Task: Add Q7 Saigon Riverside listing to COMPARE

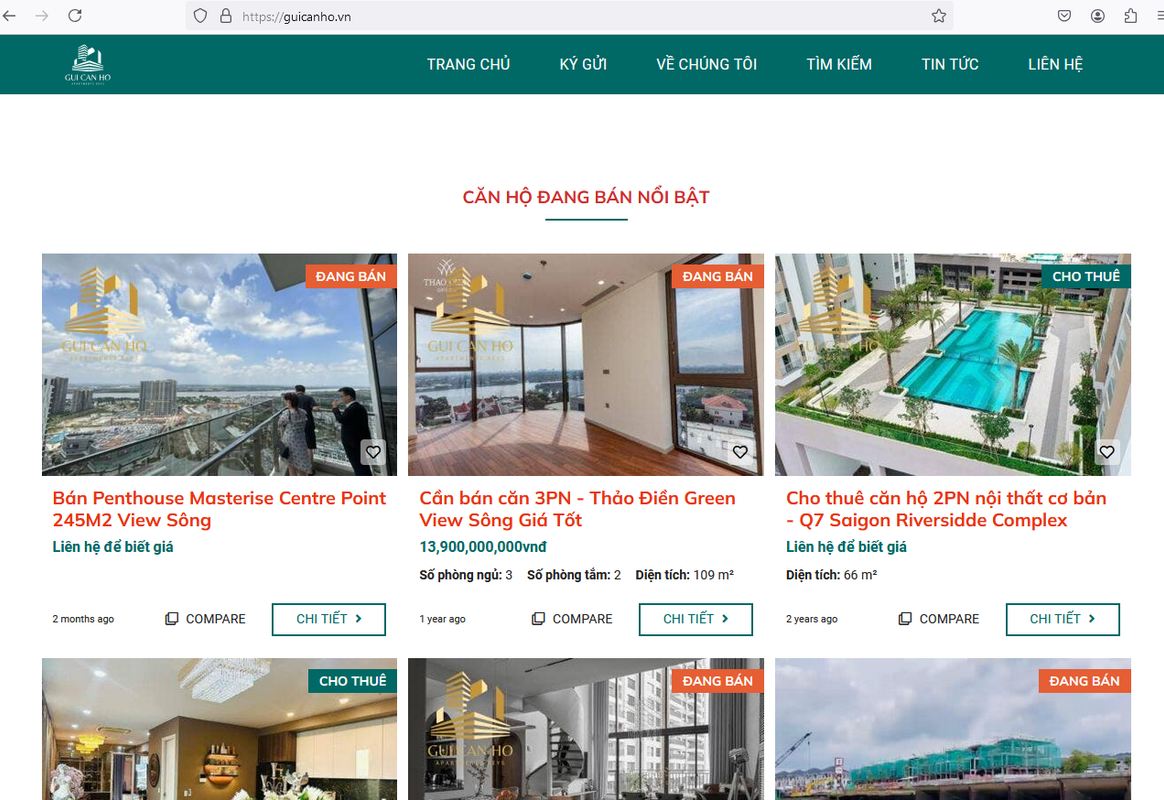Action: coord(938,619)
